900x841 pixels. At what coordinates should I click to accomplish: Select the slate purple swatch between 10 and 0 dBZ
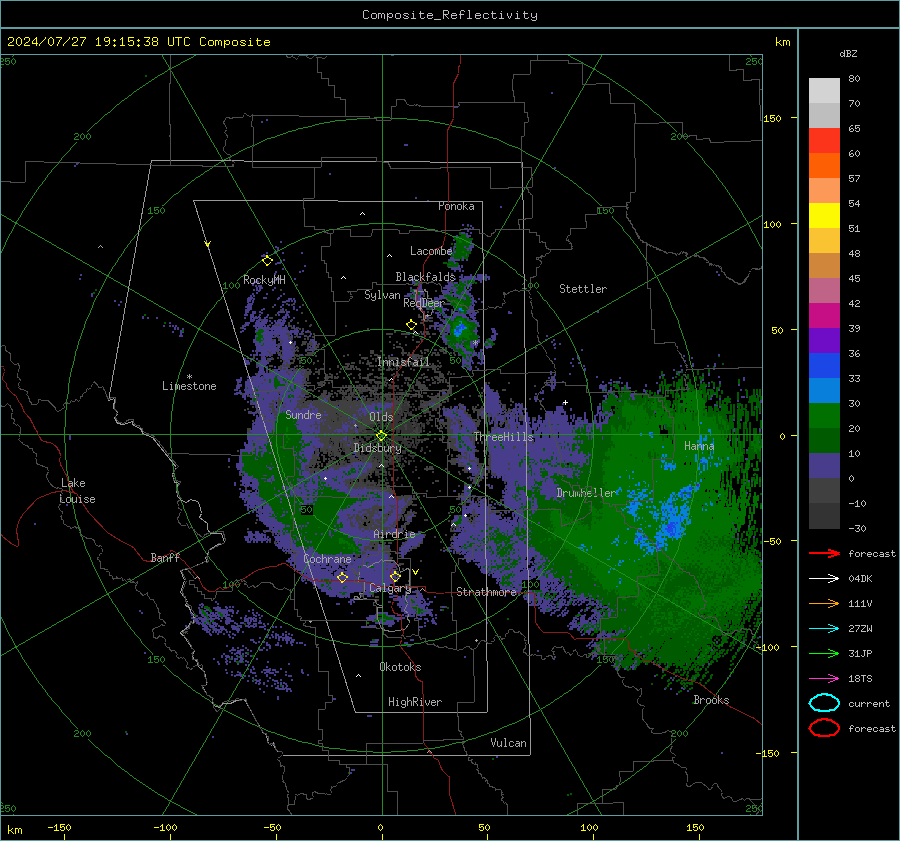point(824,465)
